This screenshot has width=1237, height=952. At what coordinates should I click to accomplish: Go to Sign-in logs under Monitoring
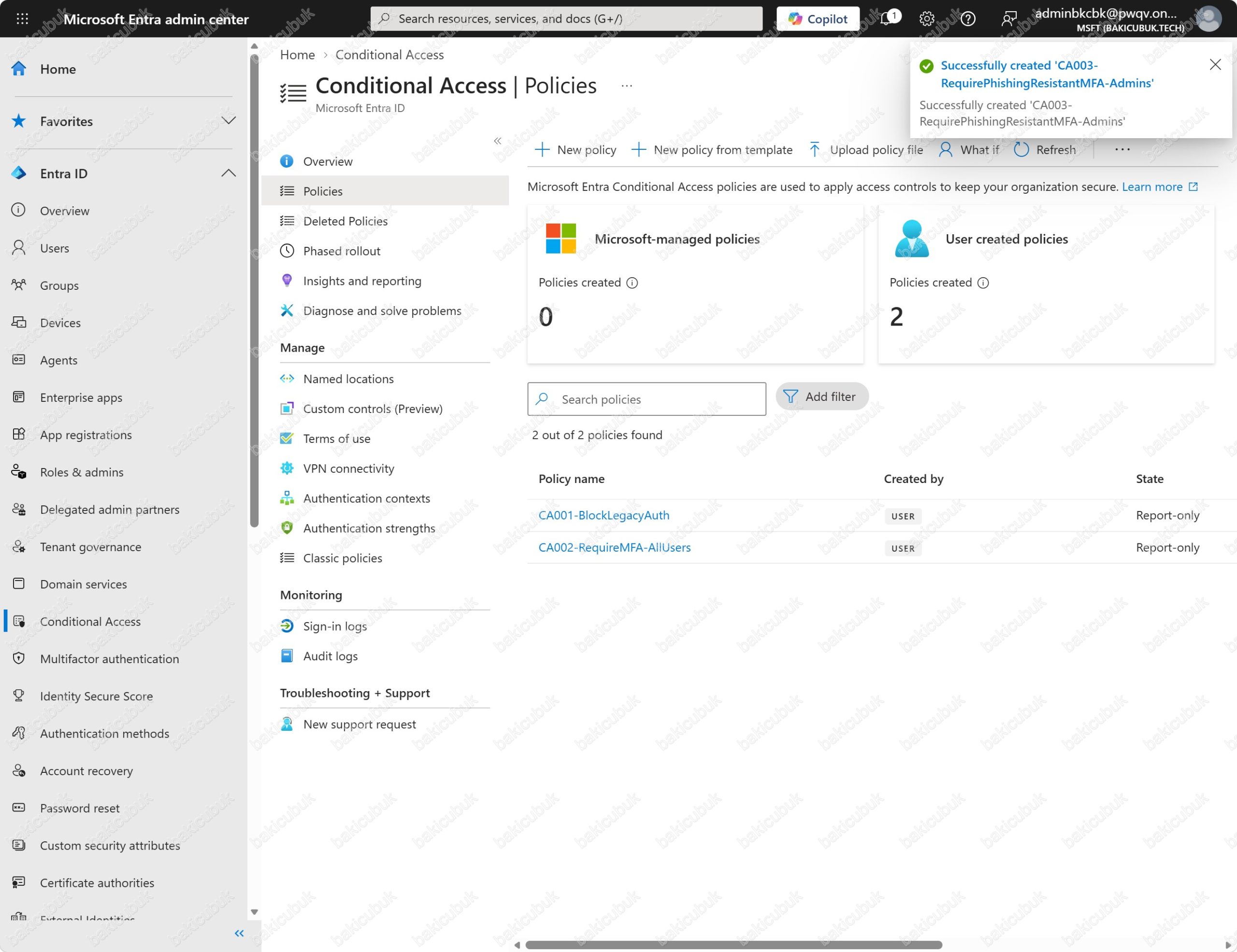coord(335,626)
